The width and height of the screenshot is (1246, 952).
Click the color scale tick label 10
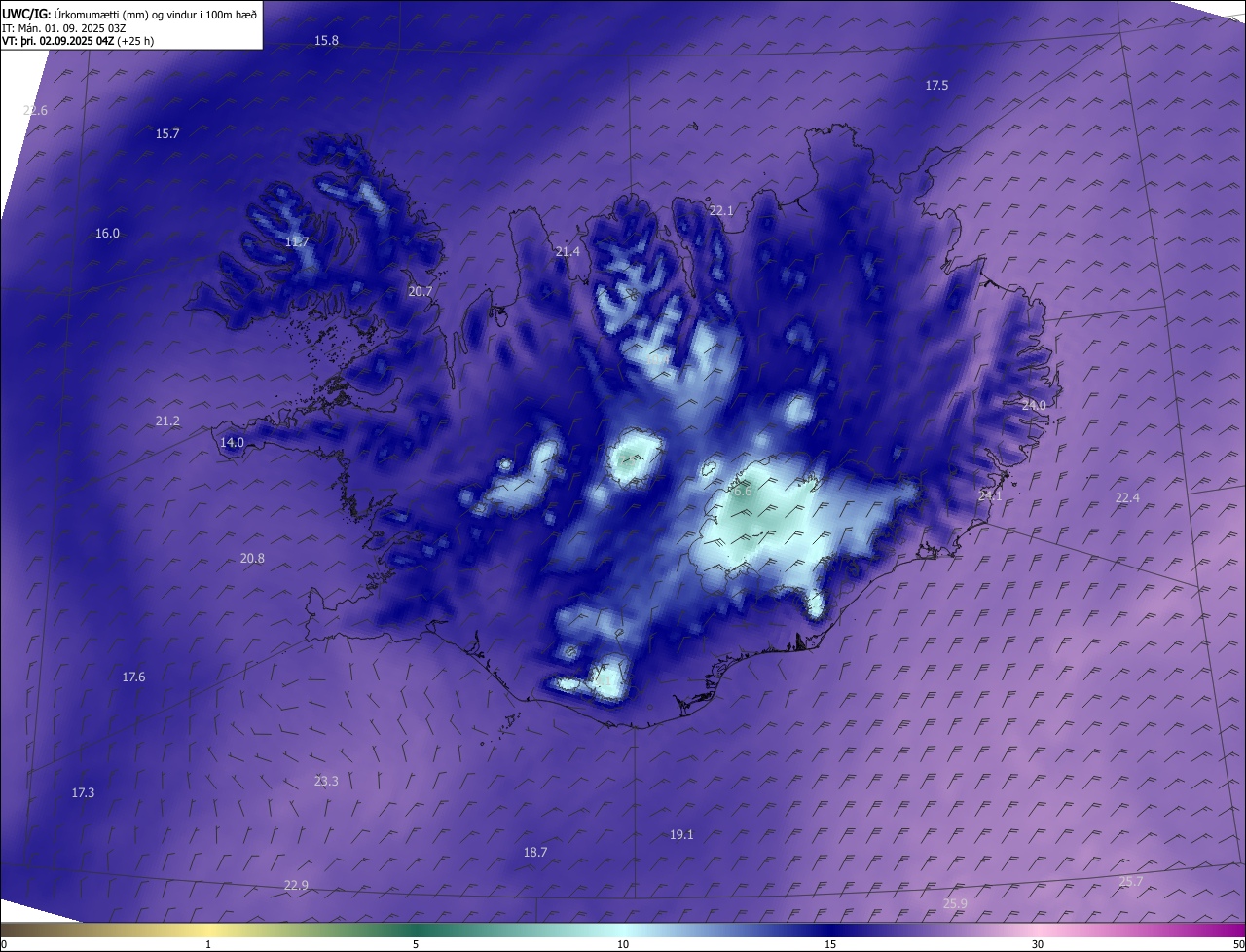[623, 944]
